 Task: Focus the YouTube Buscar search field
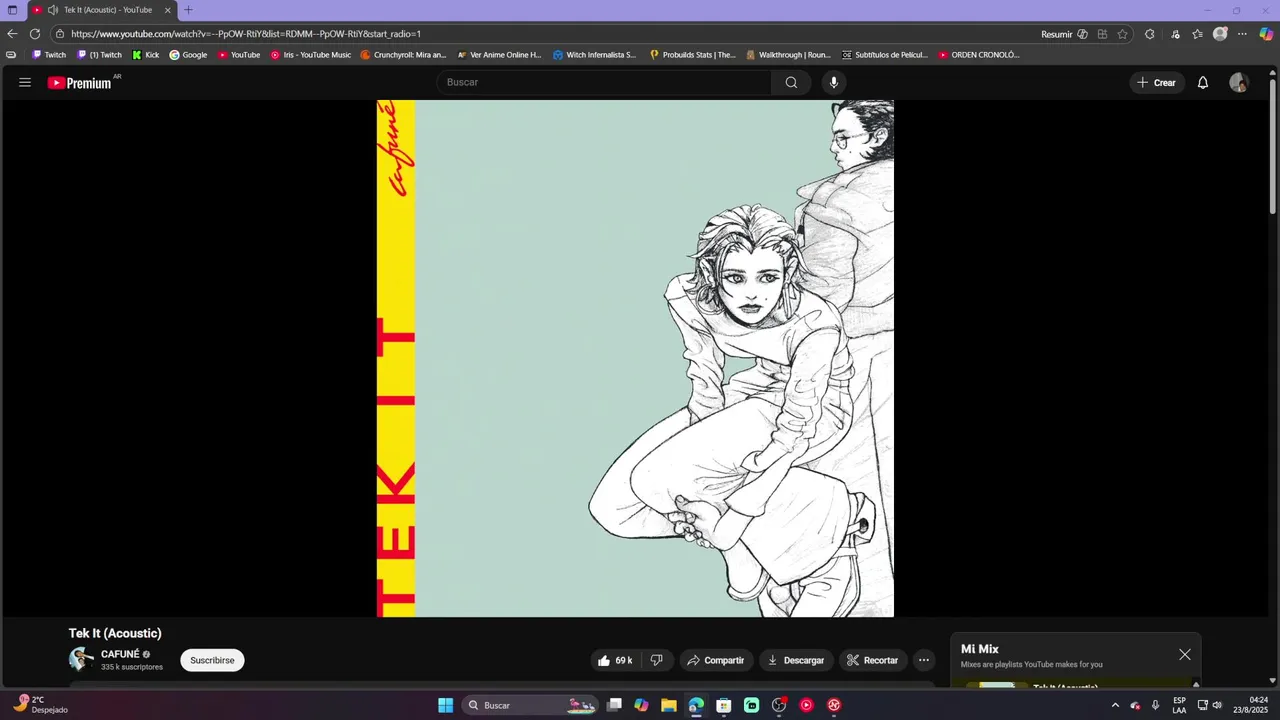click(x=605, y=83)
